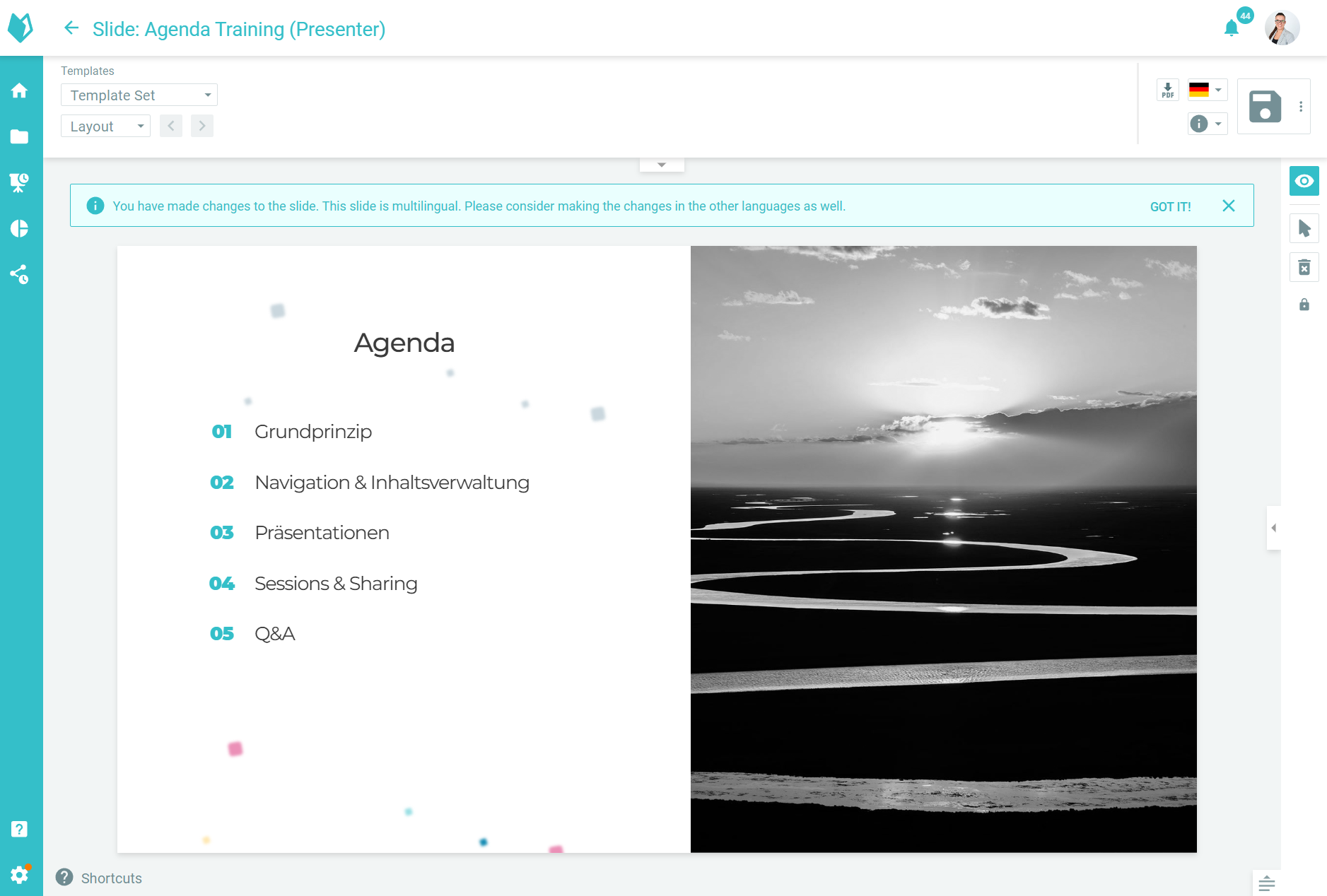Download the slide as PDF
The width and height of the screenshot is (1327, 896).
(1168, 90)
